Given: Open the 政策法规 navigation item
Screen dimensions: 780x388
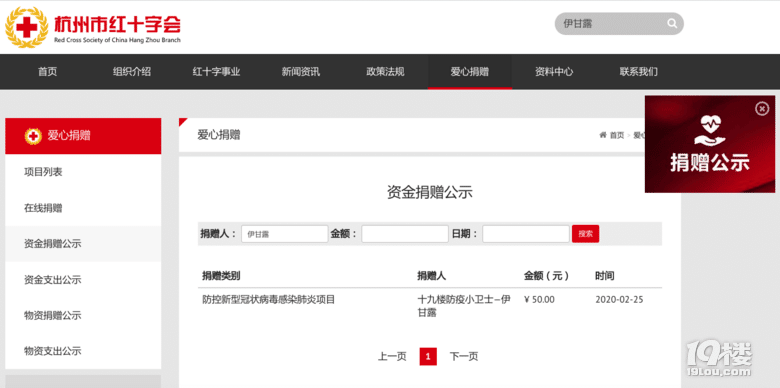Looking at the screenshot, I should [386, 72].
